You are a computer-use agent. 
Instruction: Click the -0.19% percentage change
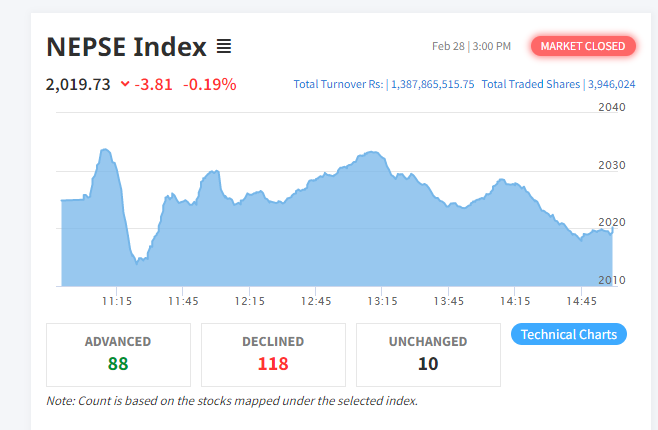[x=209, y=84]
